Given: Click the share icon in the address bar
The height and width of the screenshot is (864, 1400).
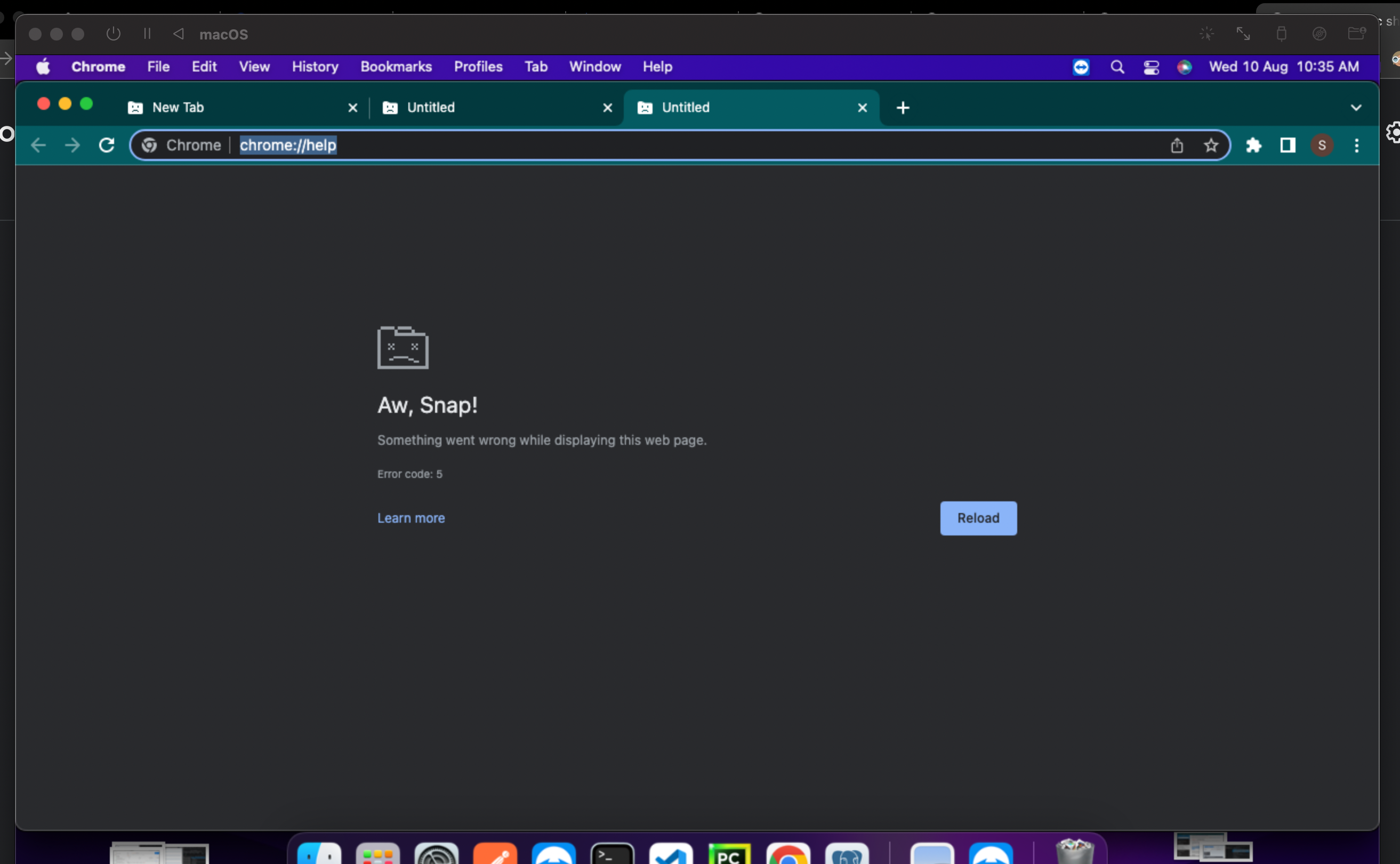Looking at the screenshot, I should [1177, 145].
